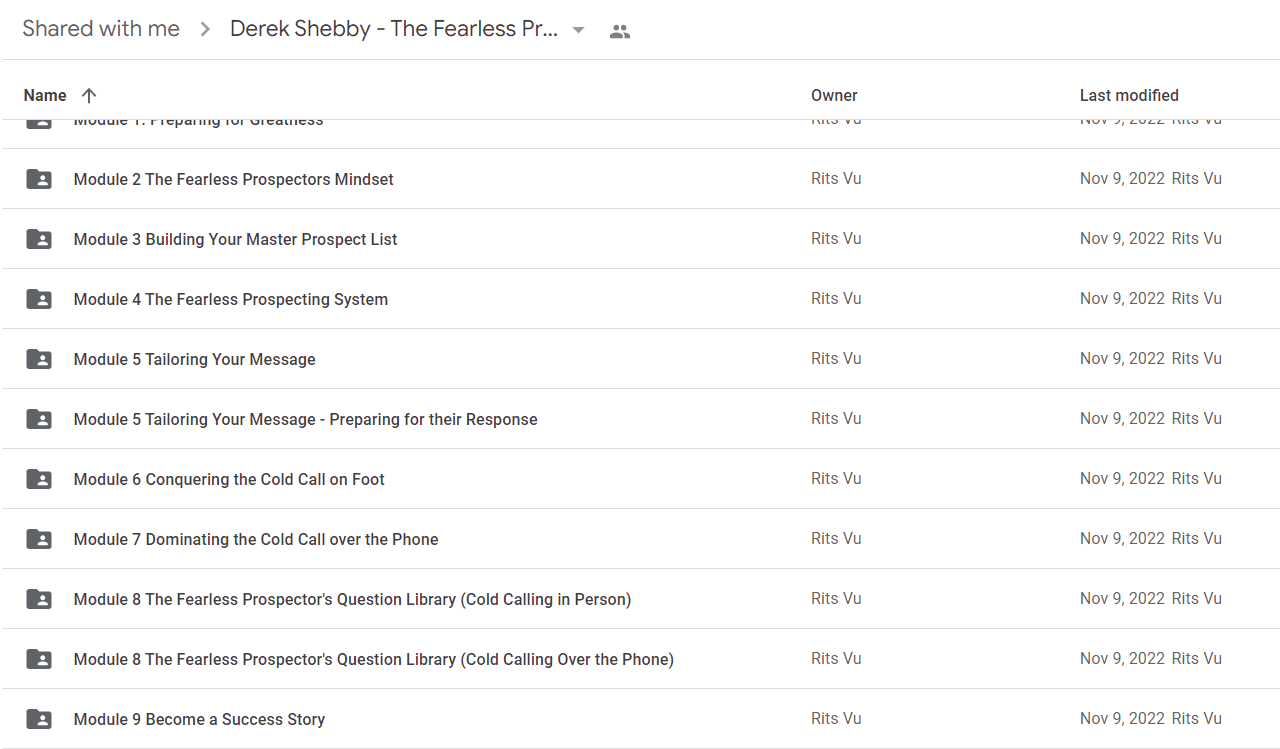
Task: Click the Module 4 shared folder icon
Action: point(39,299)
